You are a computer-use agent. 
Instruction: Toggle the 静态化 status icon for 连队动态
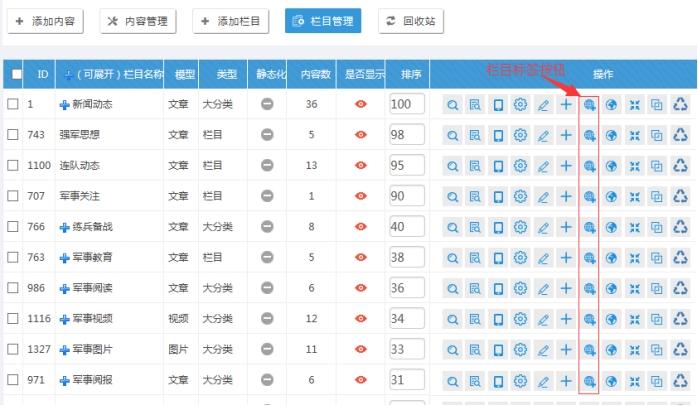click(x=267, y=166)
